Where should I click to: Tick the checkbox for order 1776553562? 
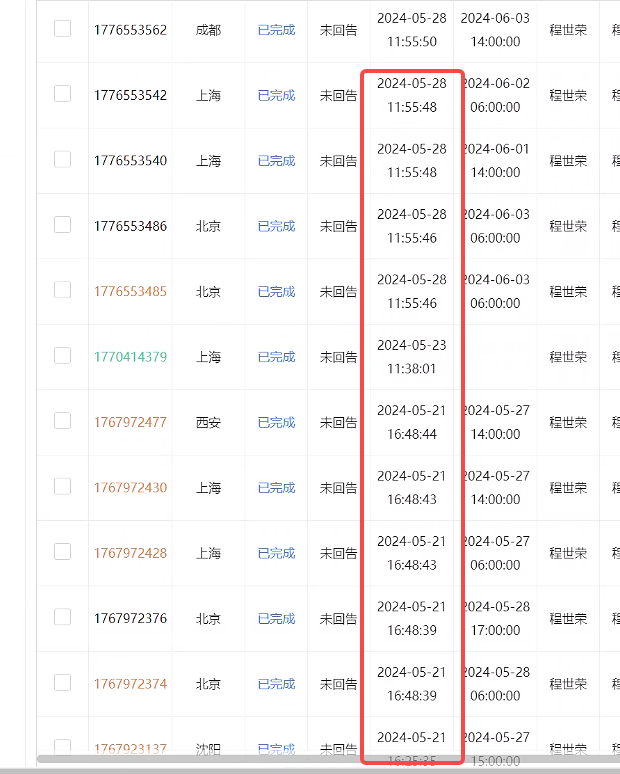tap(62, 29)
